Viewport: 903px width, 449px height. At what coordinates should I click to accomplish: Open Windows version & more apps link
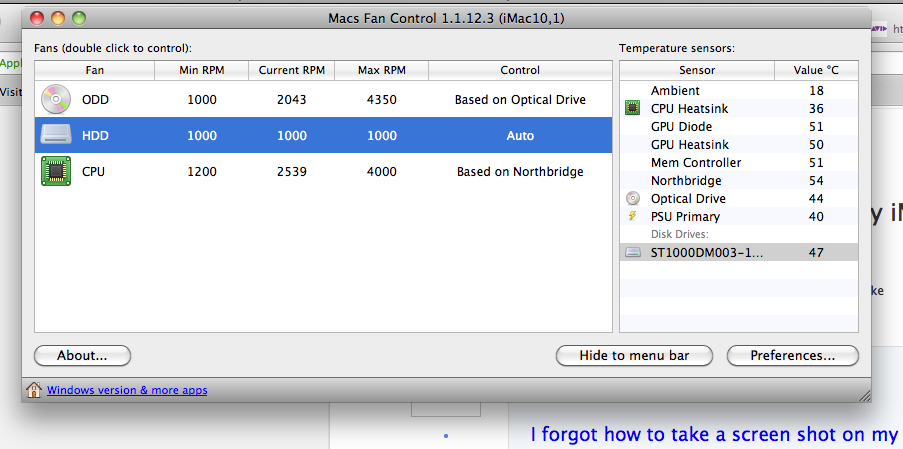click(x=127, y=390)
